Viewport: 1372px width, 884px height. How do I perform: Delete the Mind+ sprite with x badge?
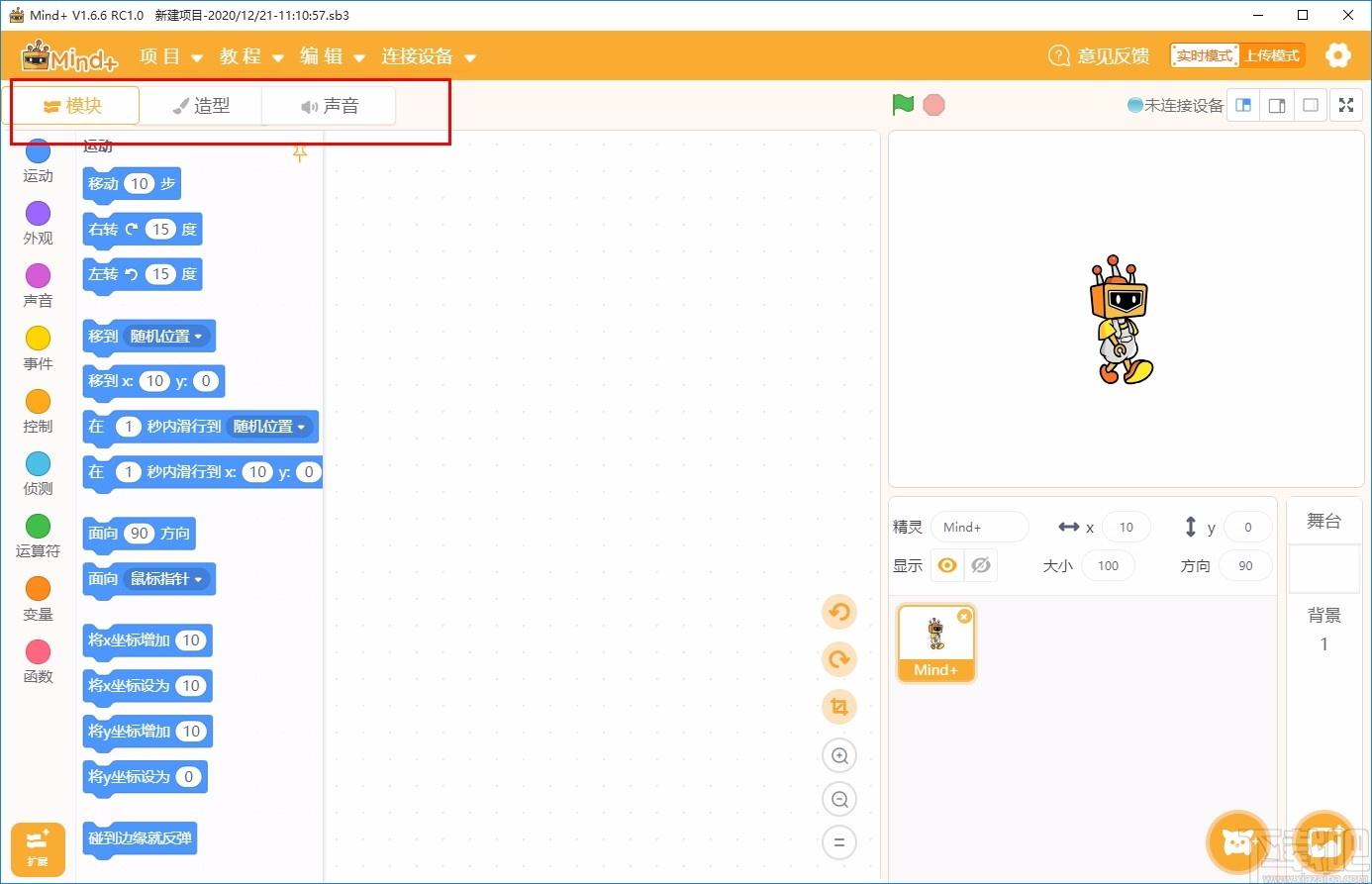(964, 616)
